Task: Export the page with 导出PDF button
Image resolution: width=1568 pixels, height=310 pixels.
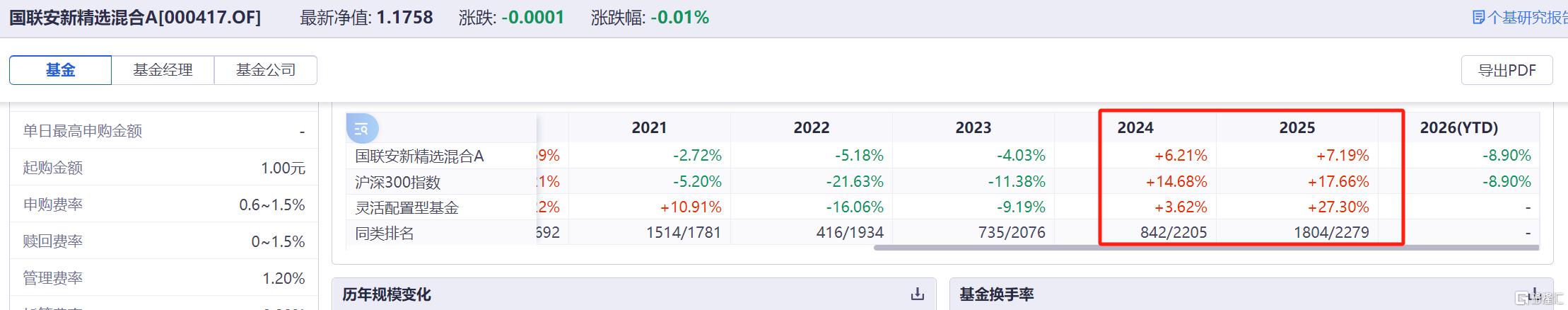Action: pos(1506,70)
